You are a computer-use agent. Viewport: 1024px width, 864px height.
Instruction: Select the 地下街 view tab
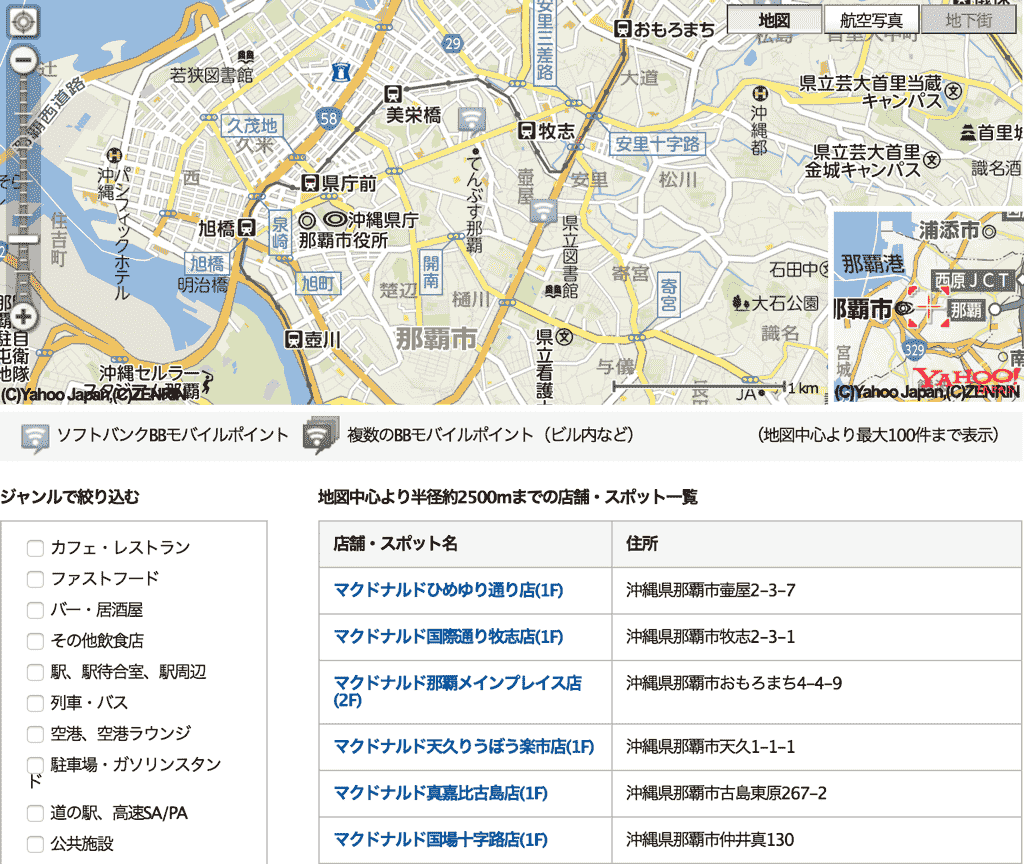(968, 20)
